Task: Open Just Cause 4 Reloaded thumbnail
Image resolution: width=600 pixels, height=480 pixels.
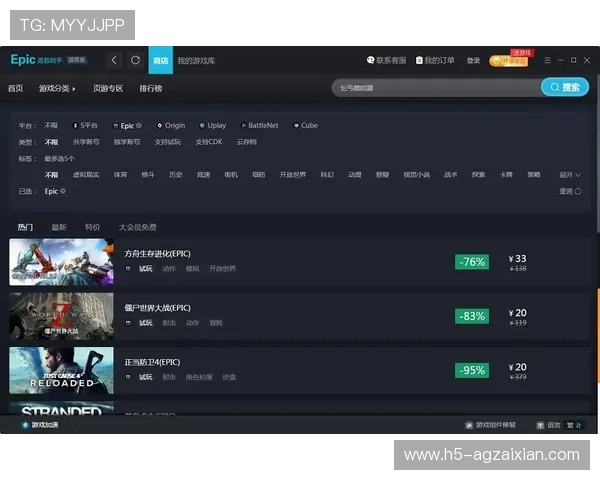Action: point(61,371)
